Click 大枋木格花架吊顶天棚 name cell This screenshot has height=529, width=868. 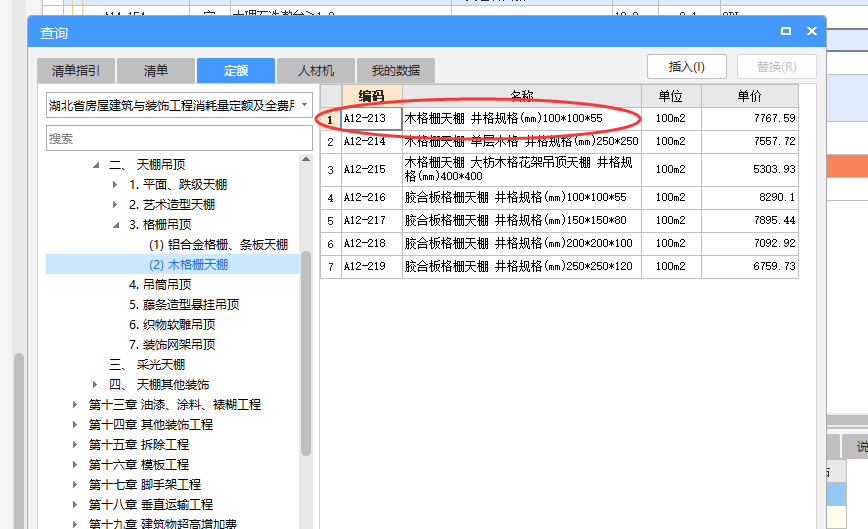click(521, 169)
